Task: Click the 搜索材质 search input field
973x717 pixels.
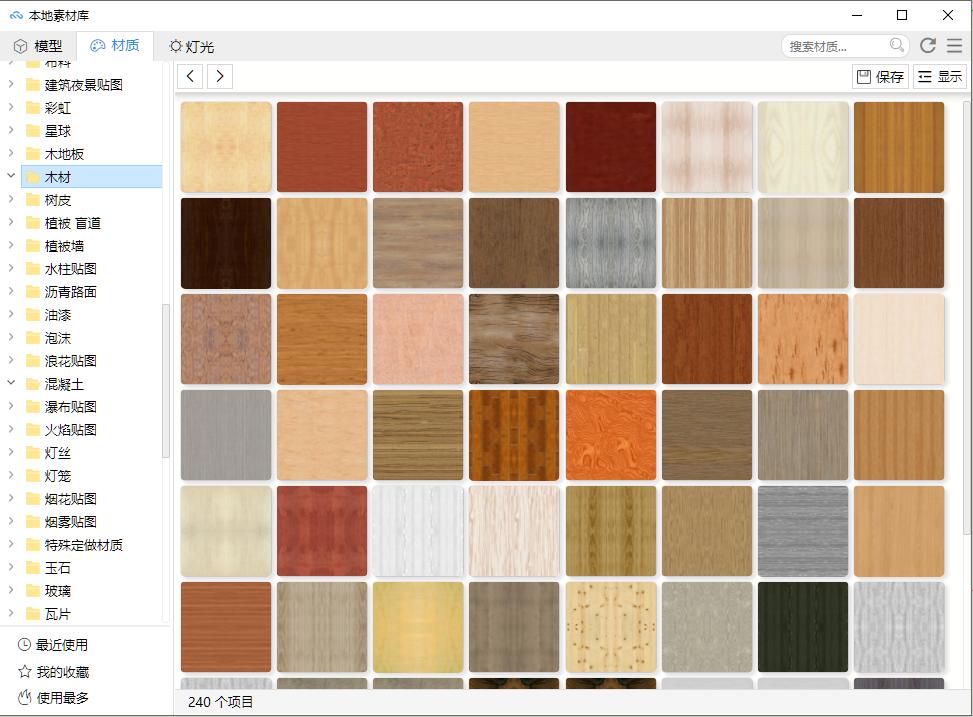Action: [x=834, y=46]
